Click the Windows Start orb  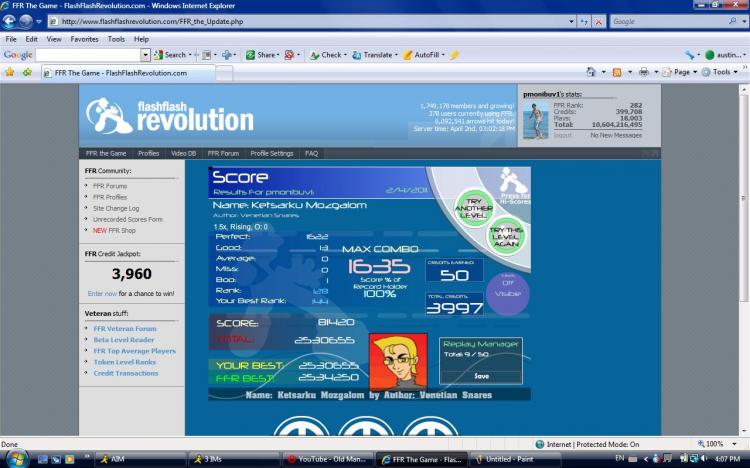pyautogui.click(x=16, y=459)
